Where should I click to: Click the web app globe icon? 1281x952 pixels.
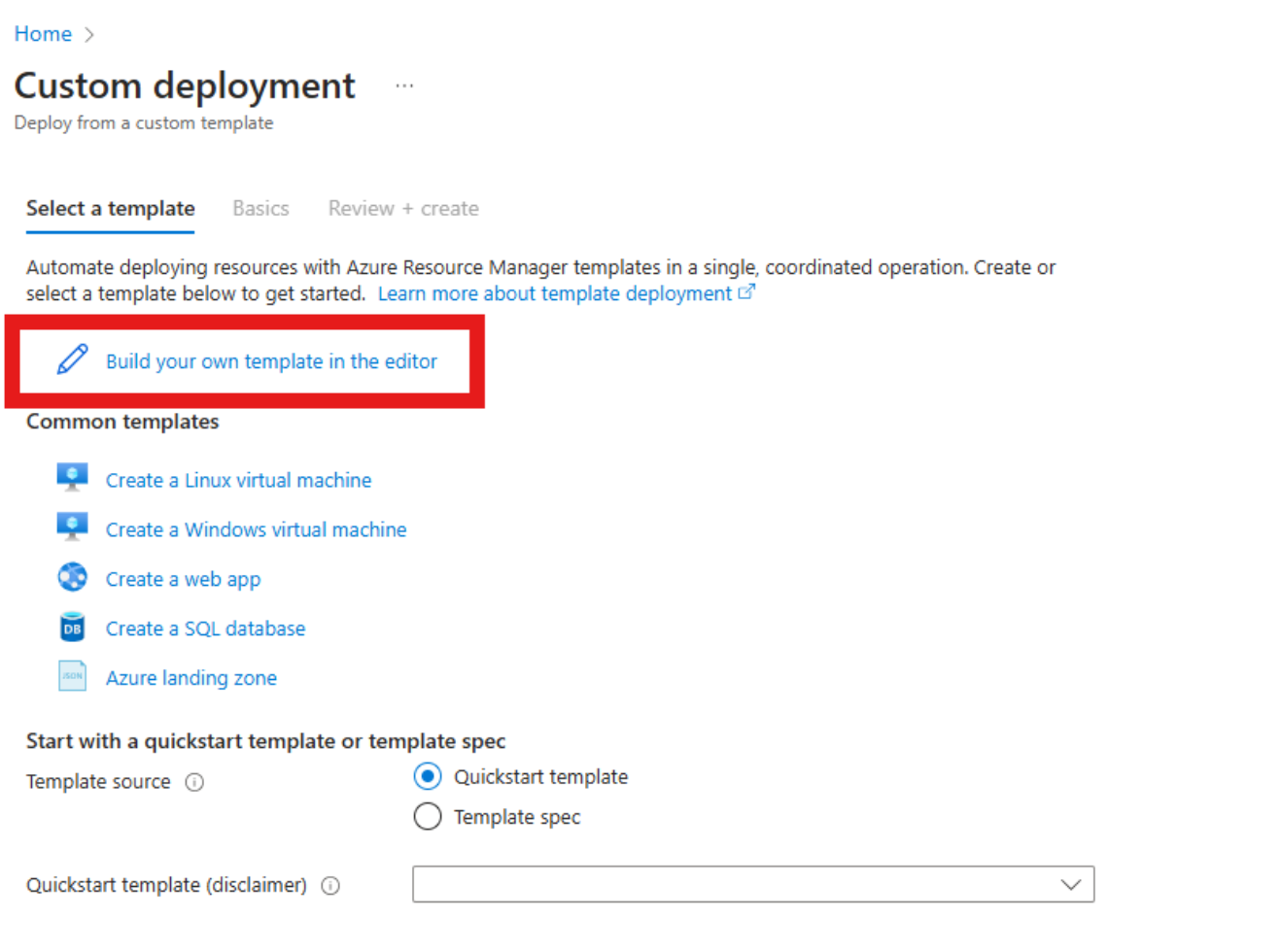pos(71,576)
